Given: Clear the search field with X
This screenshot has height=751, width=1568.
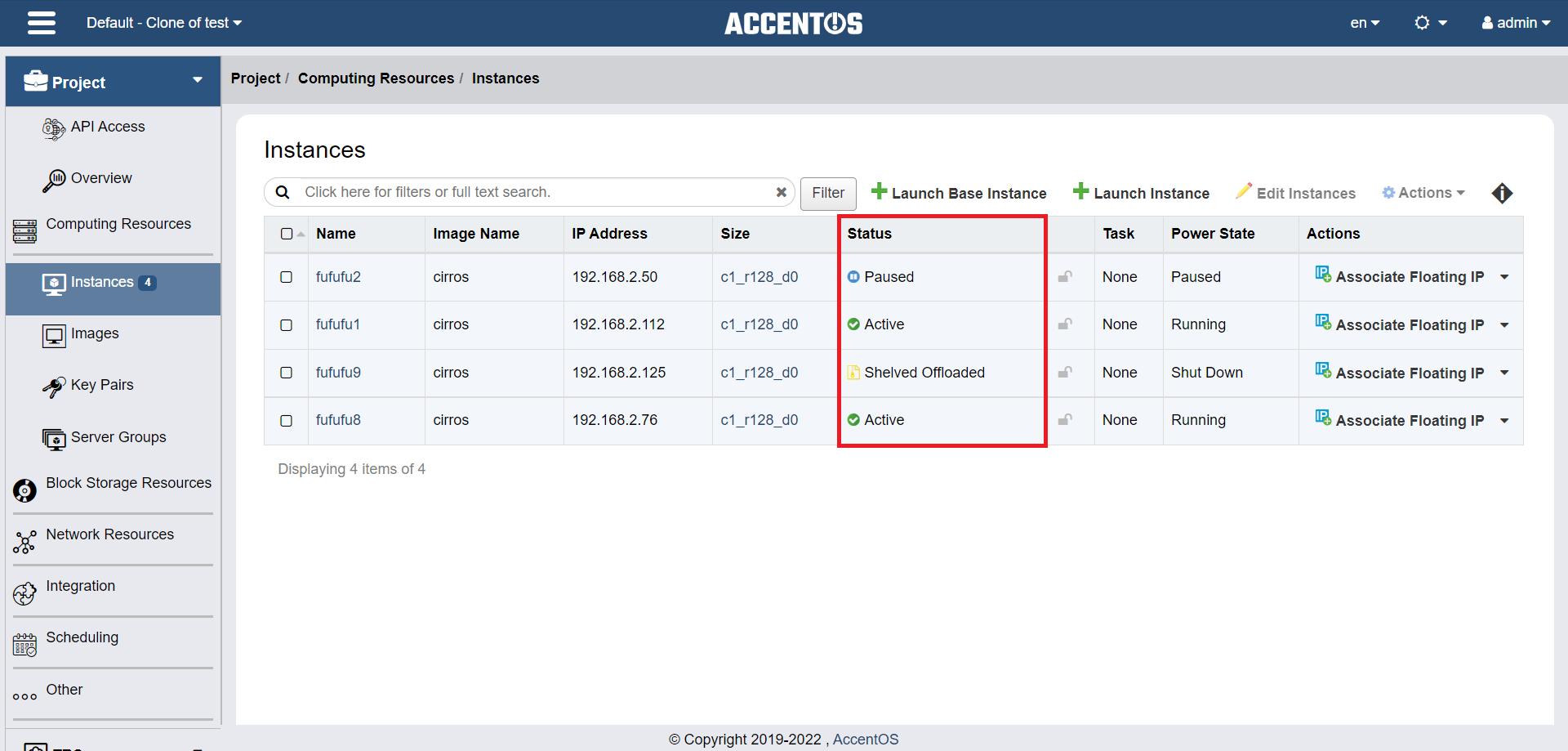Looking at the screenshot, I should 782,192.
